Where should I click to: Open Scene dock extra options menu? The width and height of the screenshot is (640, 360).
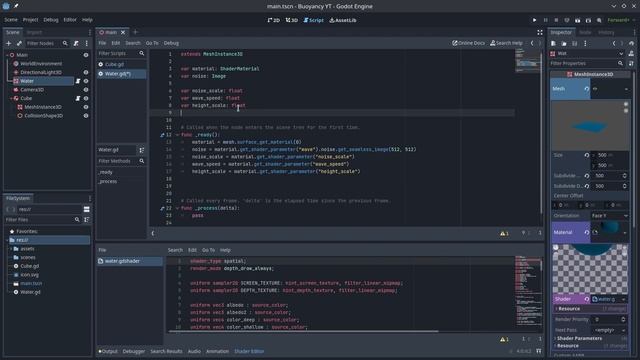click(x=87, y=43)
